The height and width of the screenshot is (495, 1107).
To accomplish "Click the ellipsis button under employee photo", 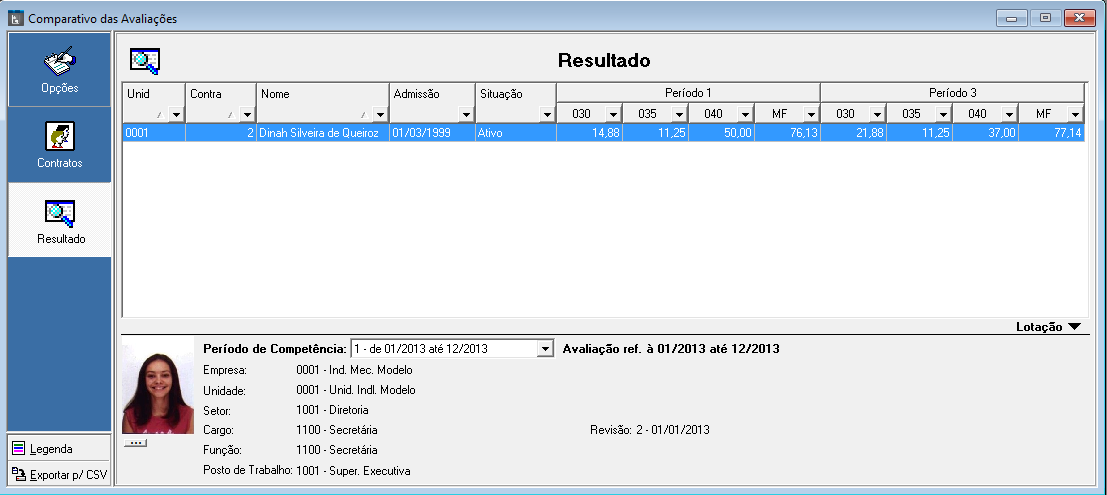I will click(136, 442).
